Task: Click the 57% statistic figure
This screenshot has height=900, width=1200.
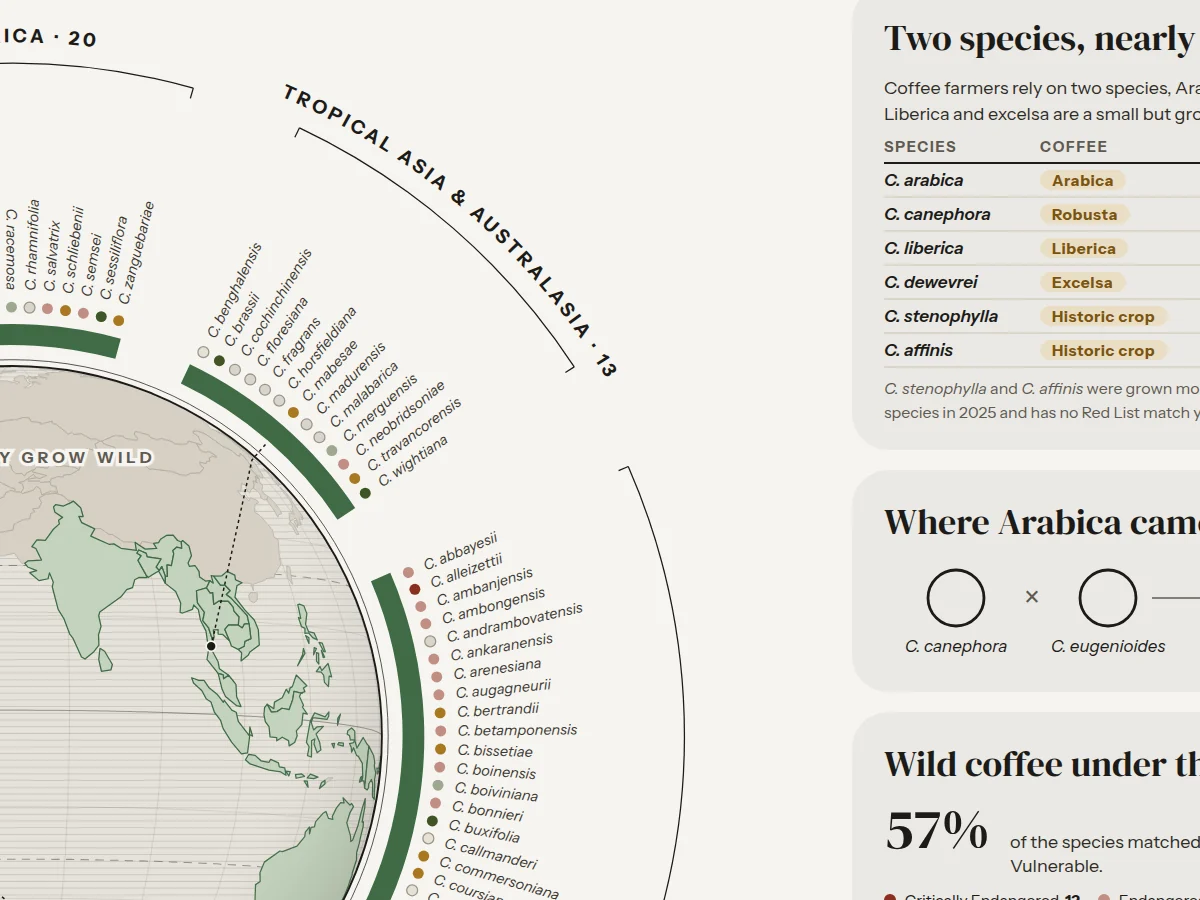Action: coord(937,831)
